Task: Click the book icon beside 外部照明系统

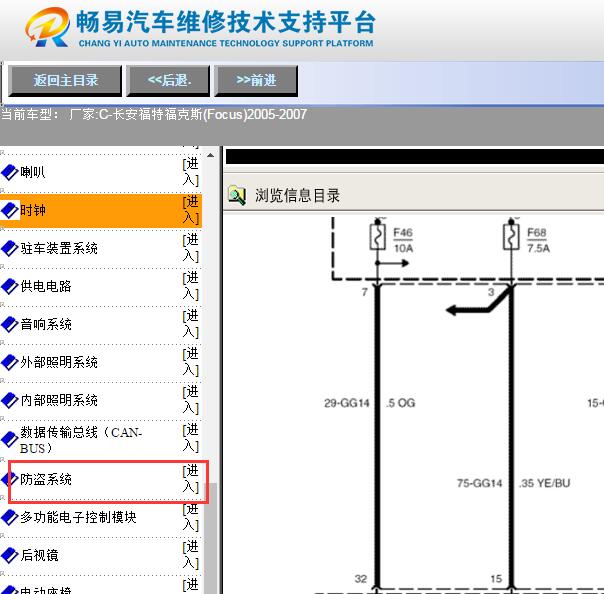Action: point(10,362)
